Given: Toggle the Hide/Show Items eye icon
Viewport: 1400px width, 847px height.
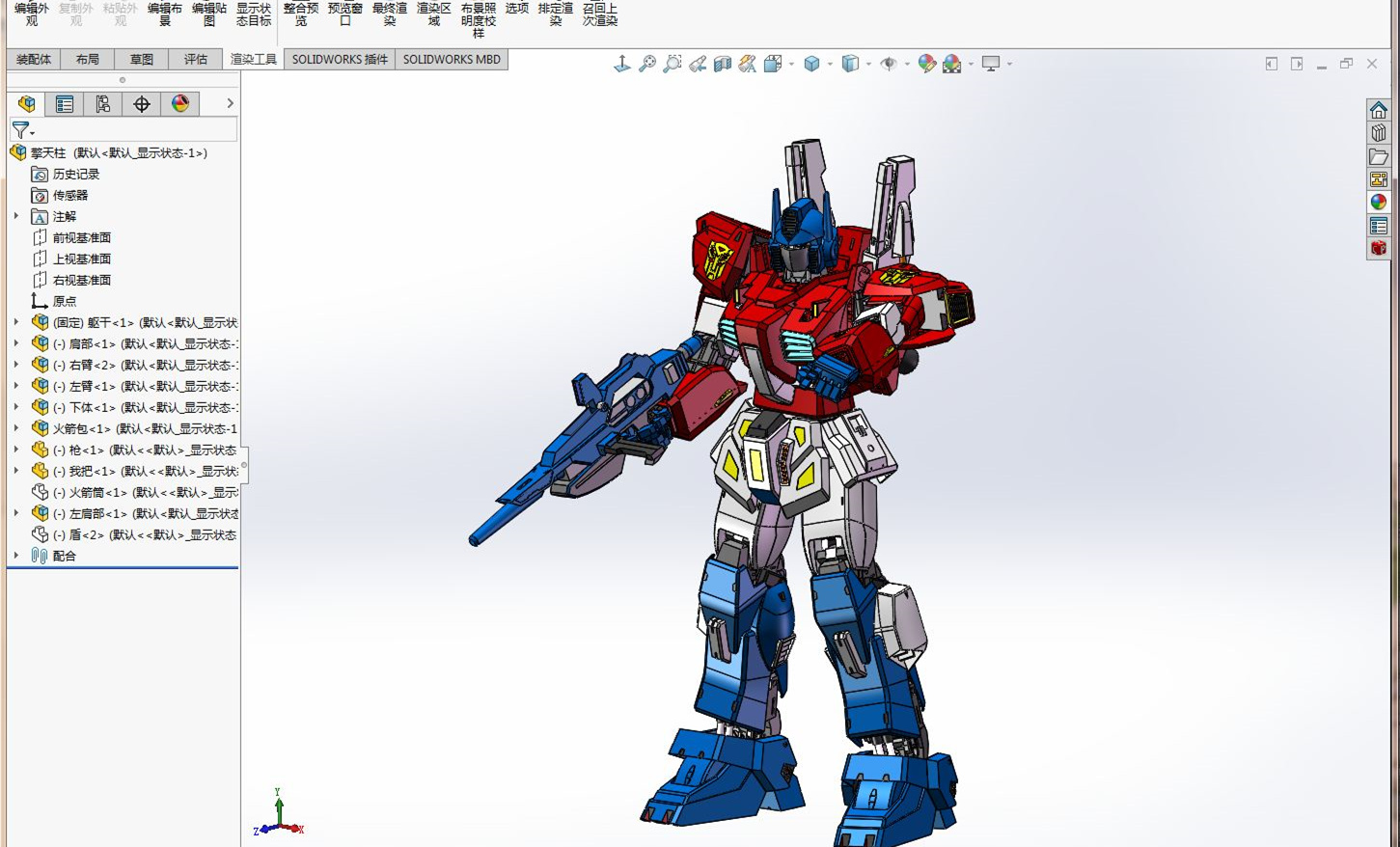Looking at the screenshot, I should [889, 64].
